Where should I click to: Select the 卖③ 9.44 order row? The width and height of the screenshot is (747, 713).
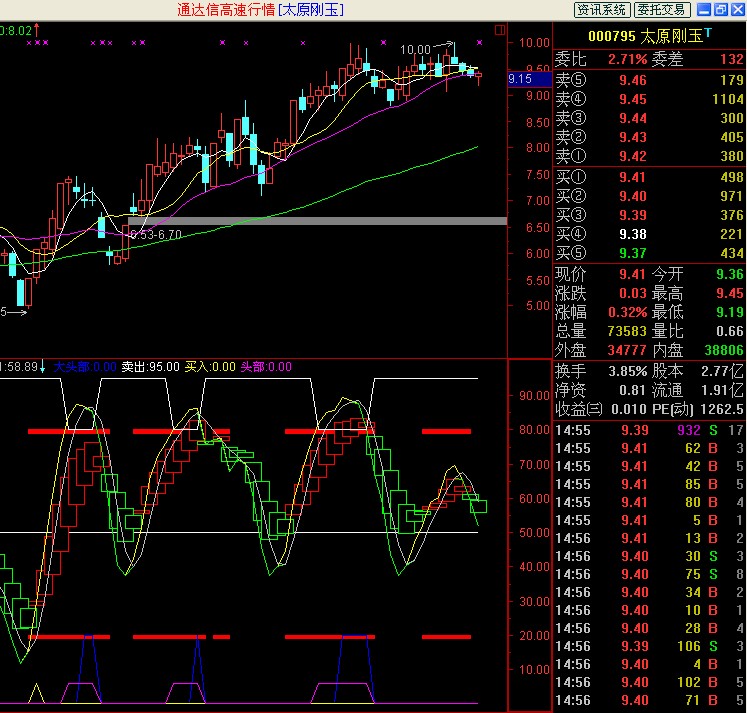click(649, 118)
